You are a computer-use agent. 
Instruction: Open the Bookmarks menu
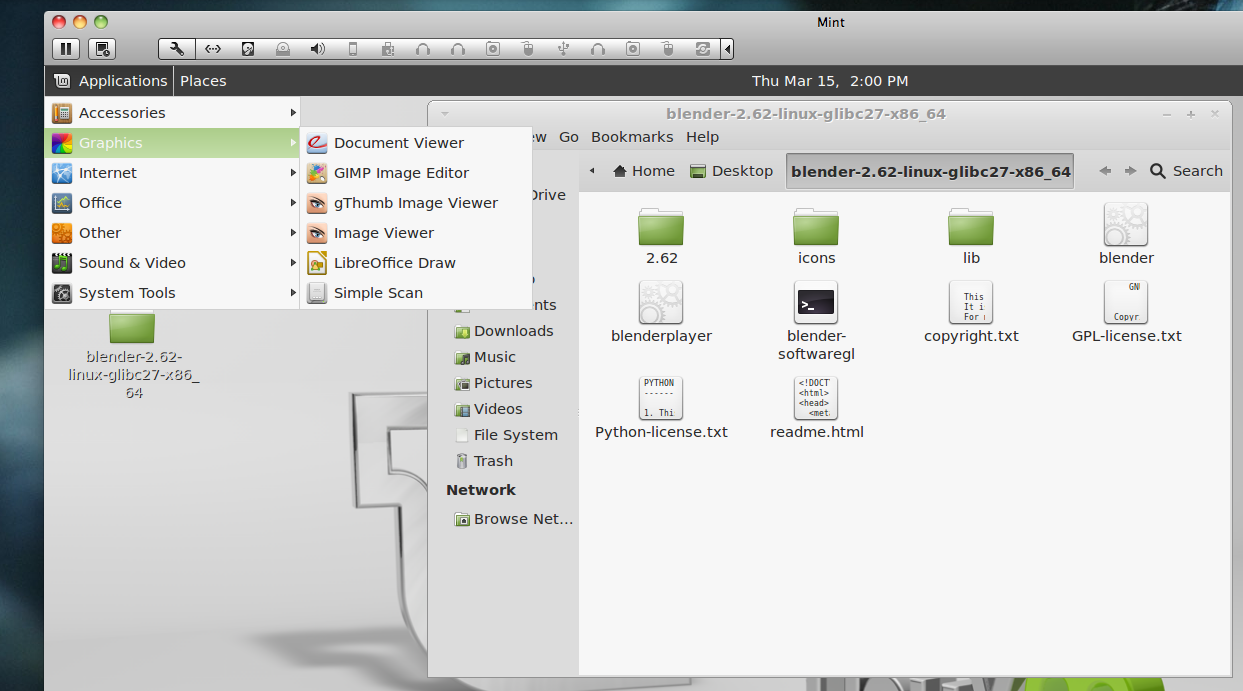click(x=632, y=137)
